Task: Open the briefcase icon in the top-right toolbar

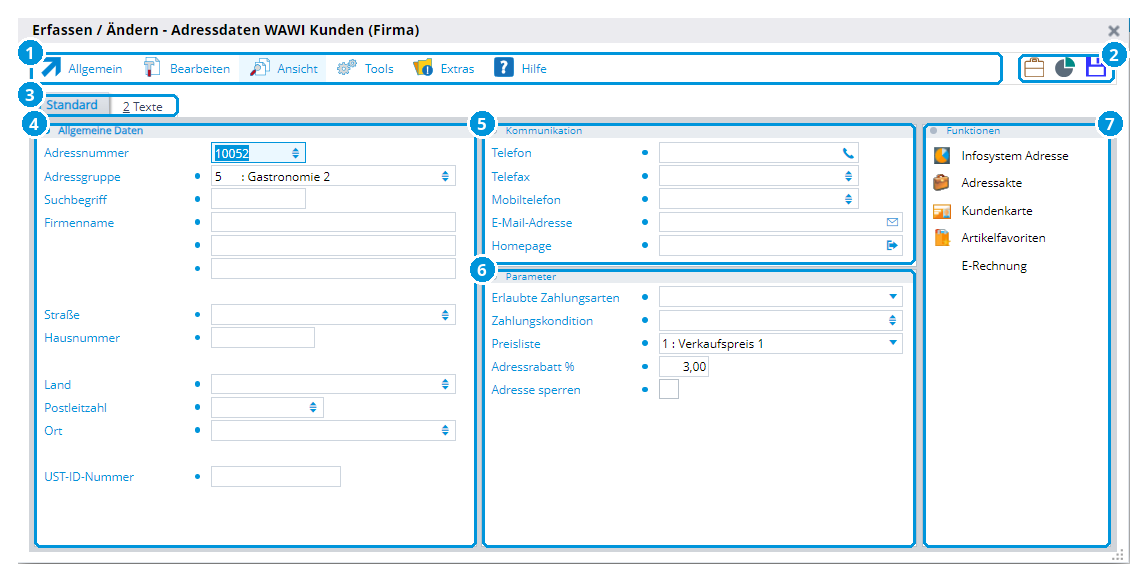Action: click(1034, 68)
